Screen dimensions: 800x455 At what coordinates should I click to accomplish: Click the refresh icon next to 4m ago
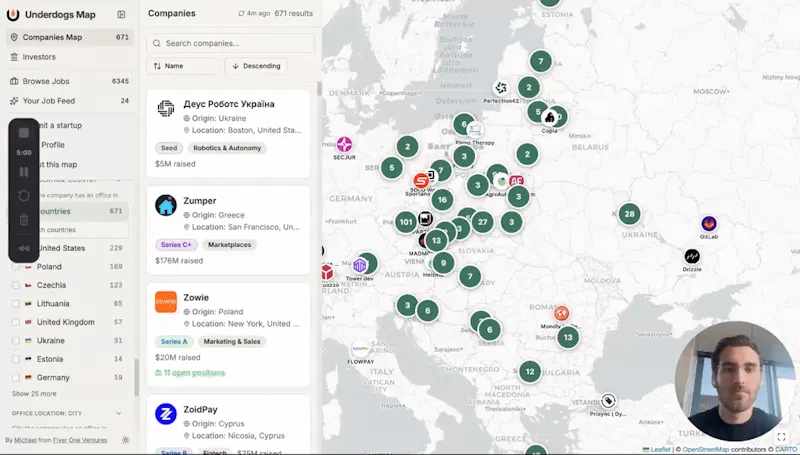click(x=241, y=14)
